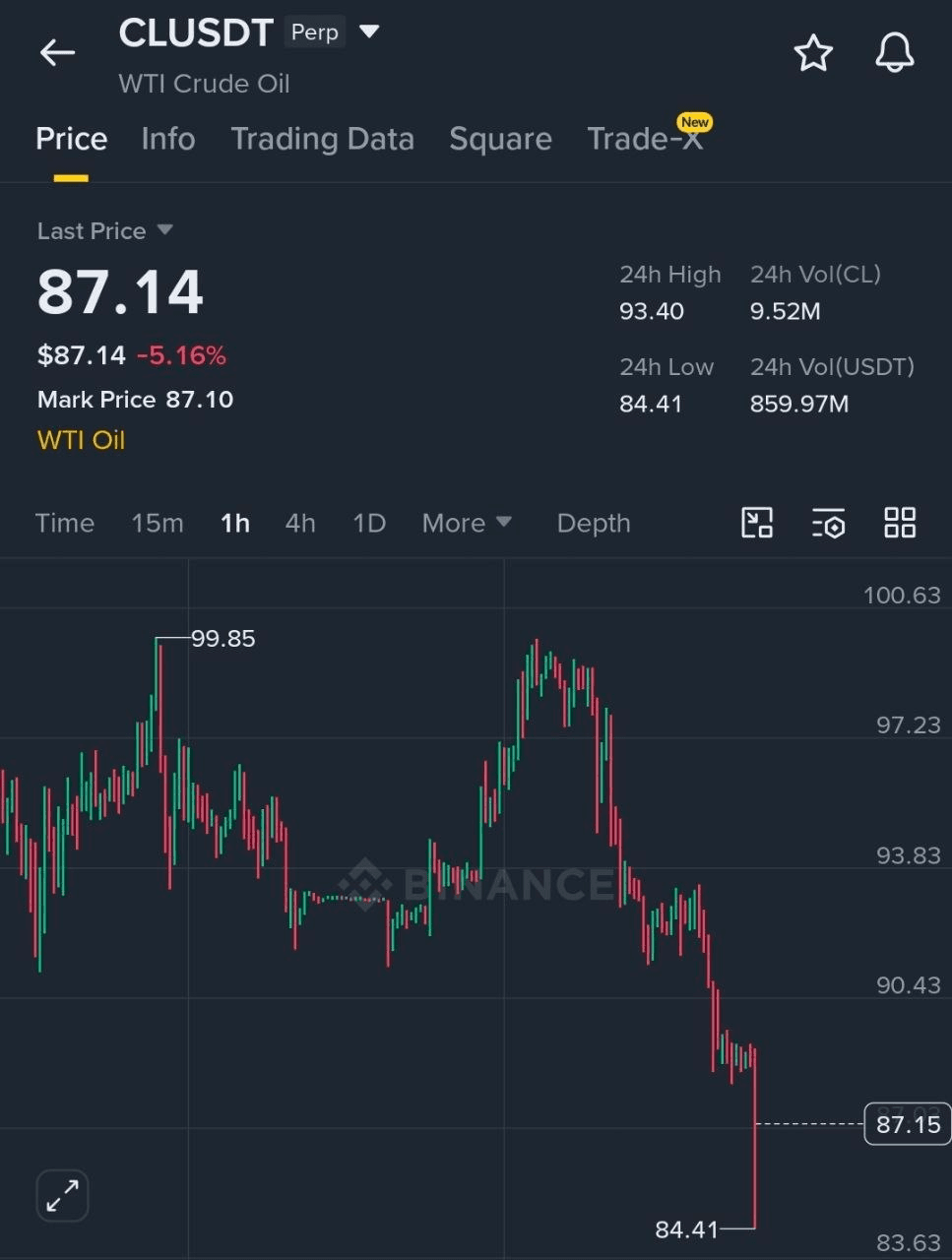Tap the WTI Oil yellow link
Screen dimensions: 952x1260
(81, 440)
